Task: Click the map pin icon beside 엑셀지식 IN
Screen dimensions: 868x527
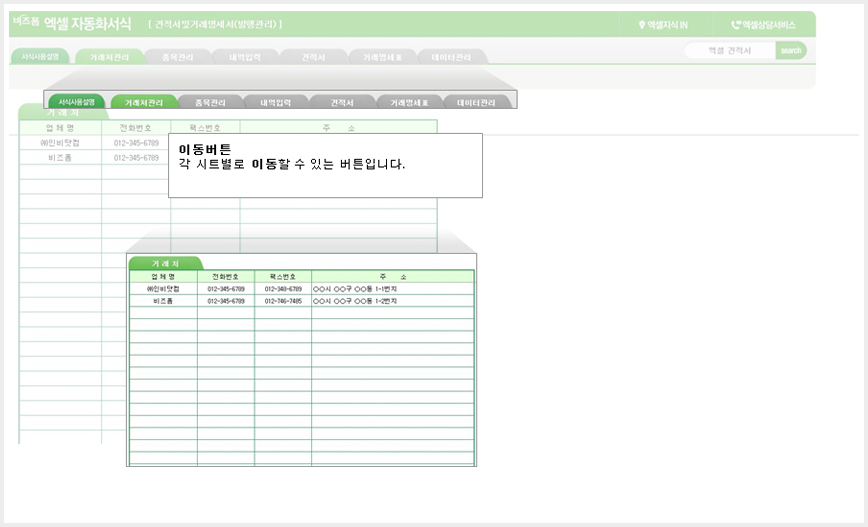Action: (x=642, y=25)
